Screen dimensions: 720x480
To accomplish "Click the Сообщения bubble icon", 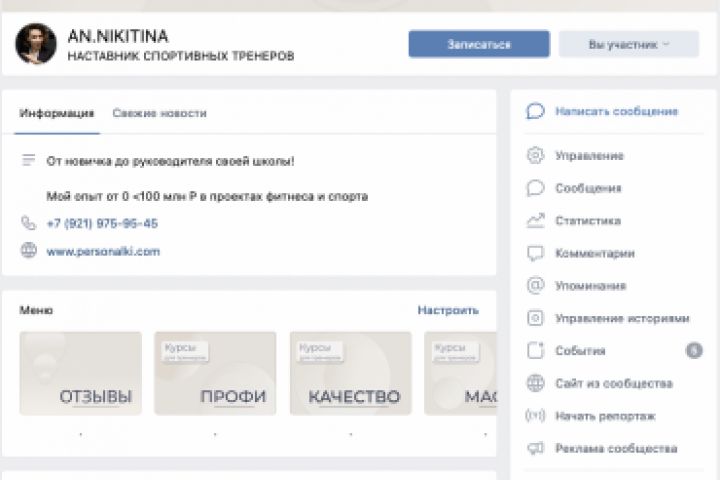I will 535,188.
